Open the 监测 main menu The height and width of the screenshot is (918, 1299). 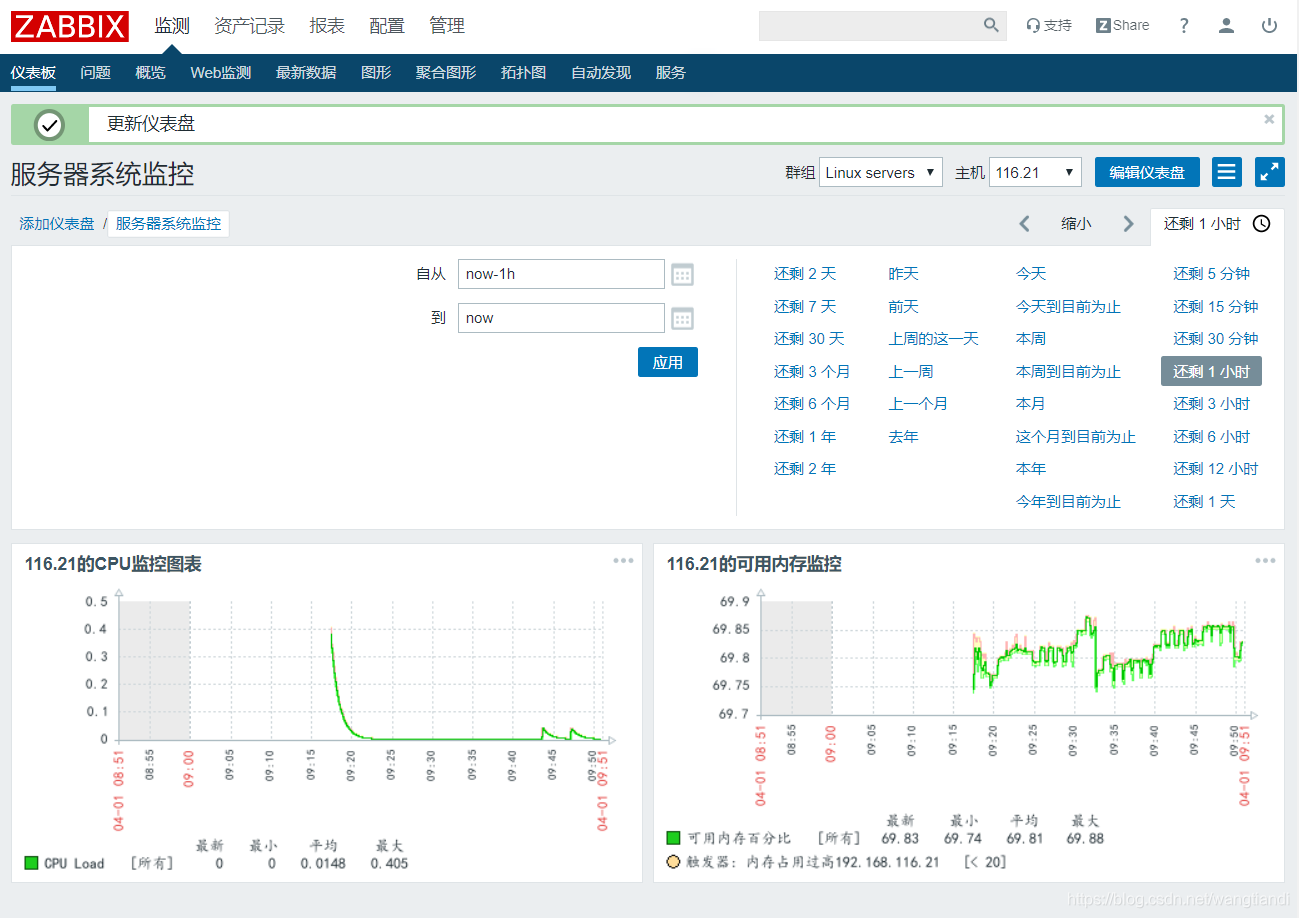point(172,26)
